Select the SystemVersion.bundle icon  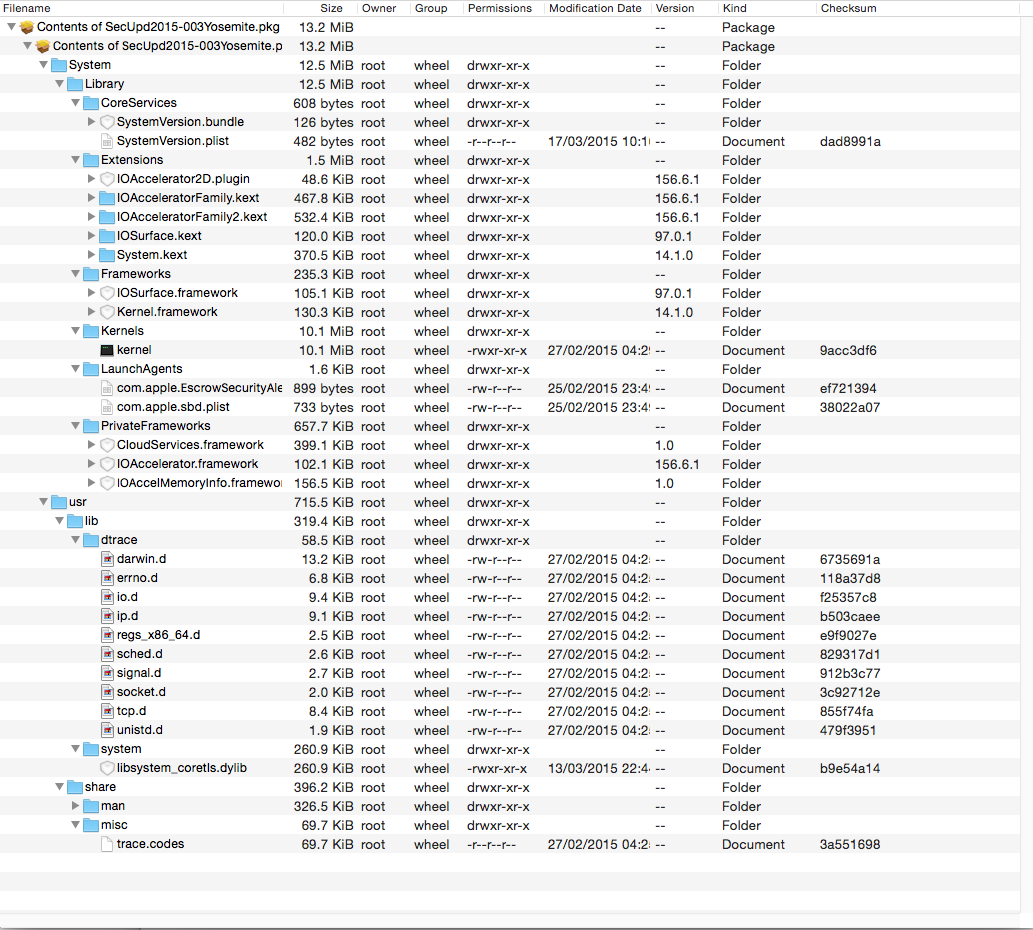click(107, 123)
